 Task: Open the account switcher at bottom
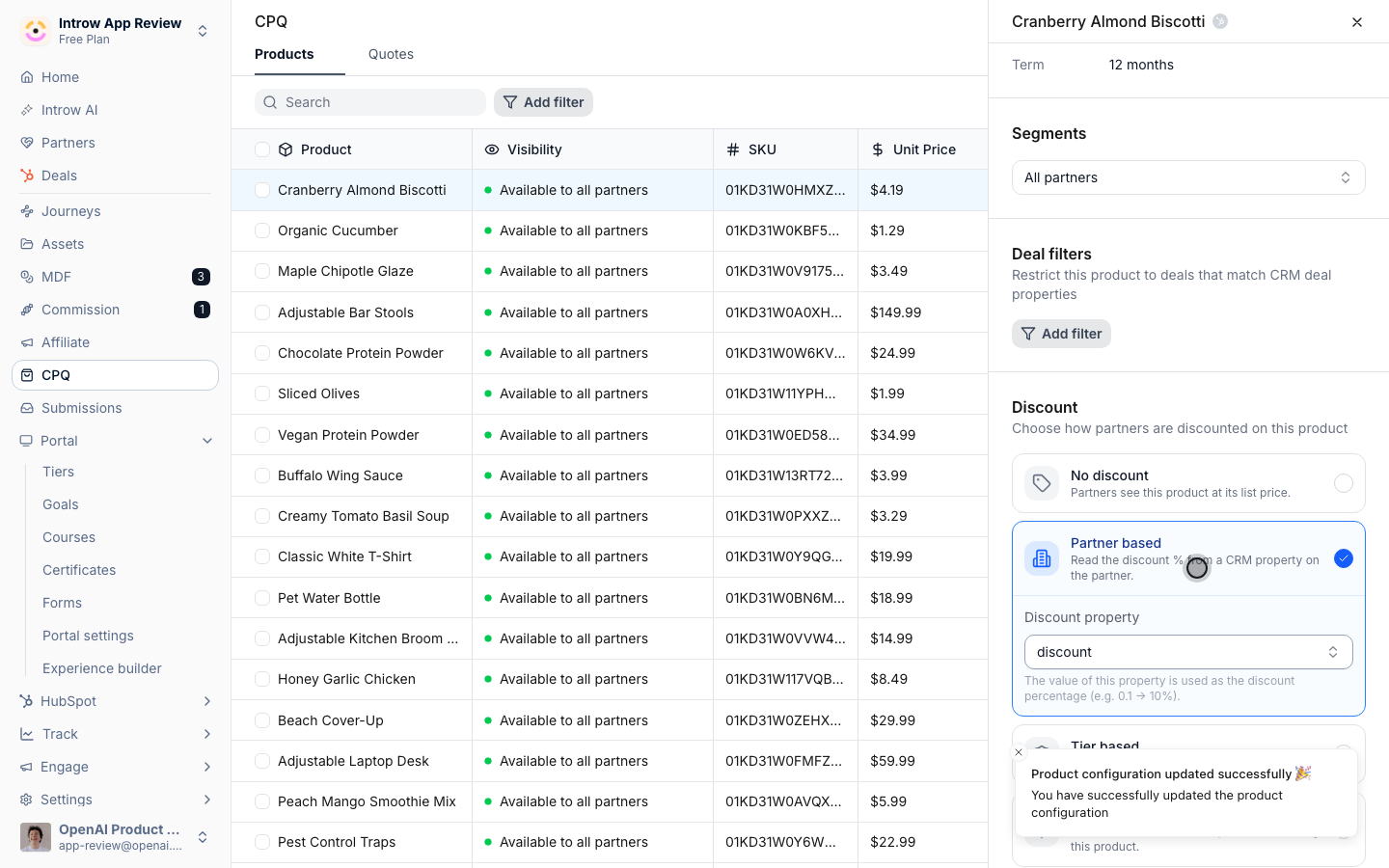click(x=203, y=837)
